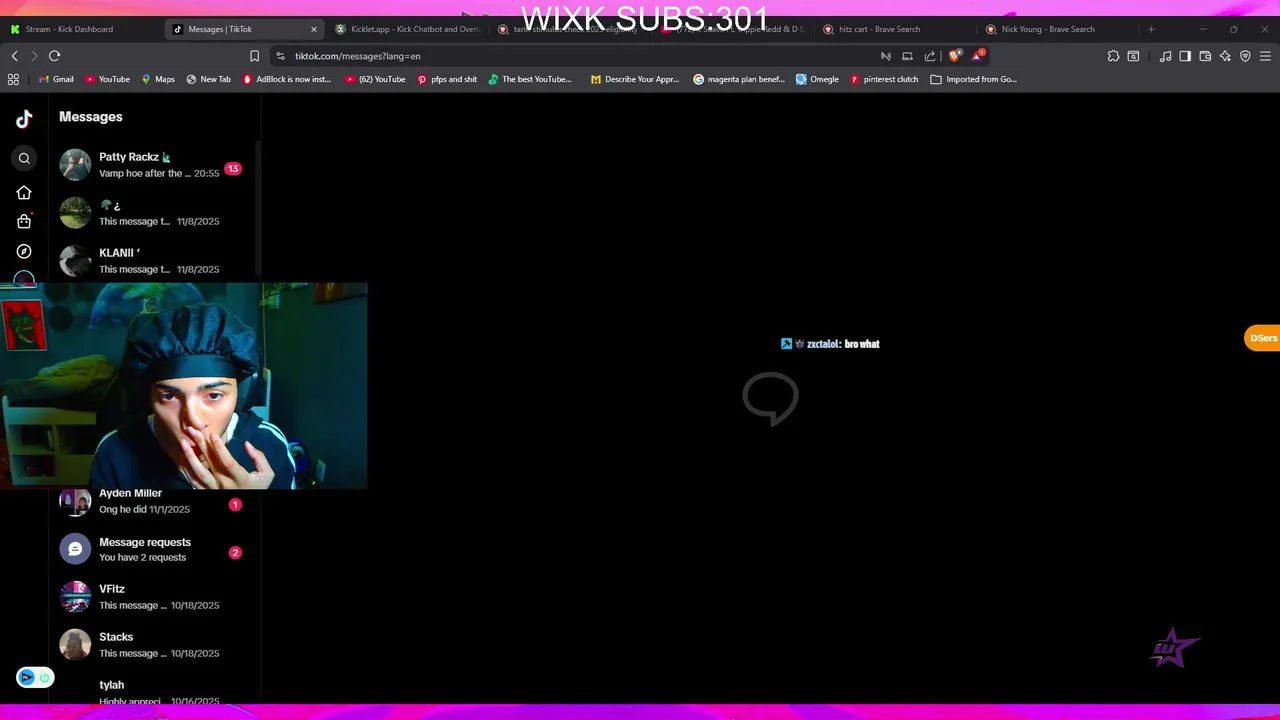Open the pfps and shit bookmark
This screenshot has width=1280, height=720.
(447, 79)
